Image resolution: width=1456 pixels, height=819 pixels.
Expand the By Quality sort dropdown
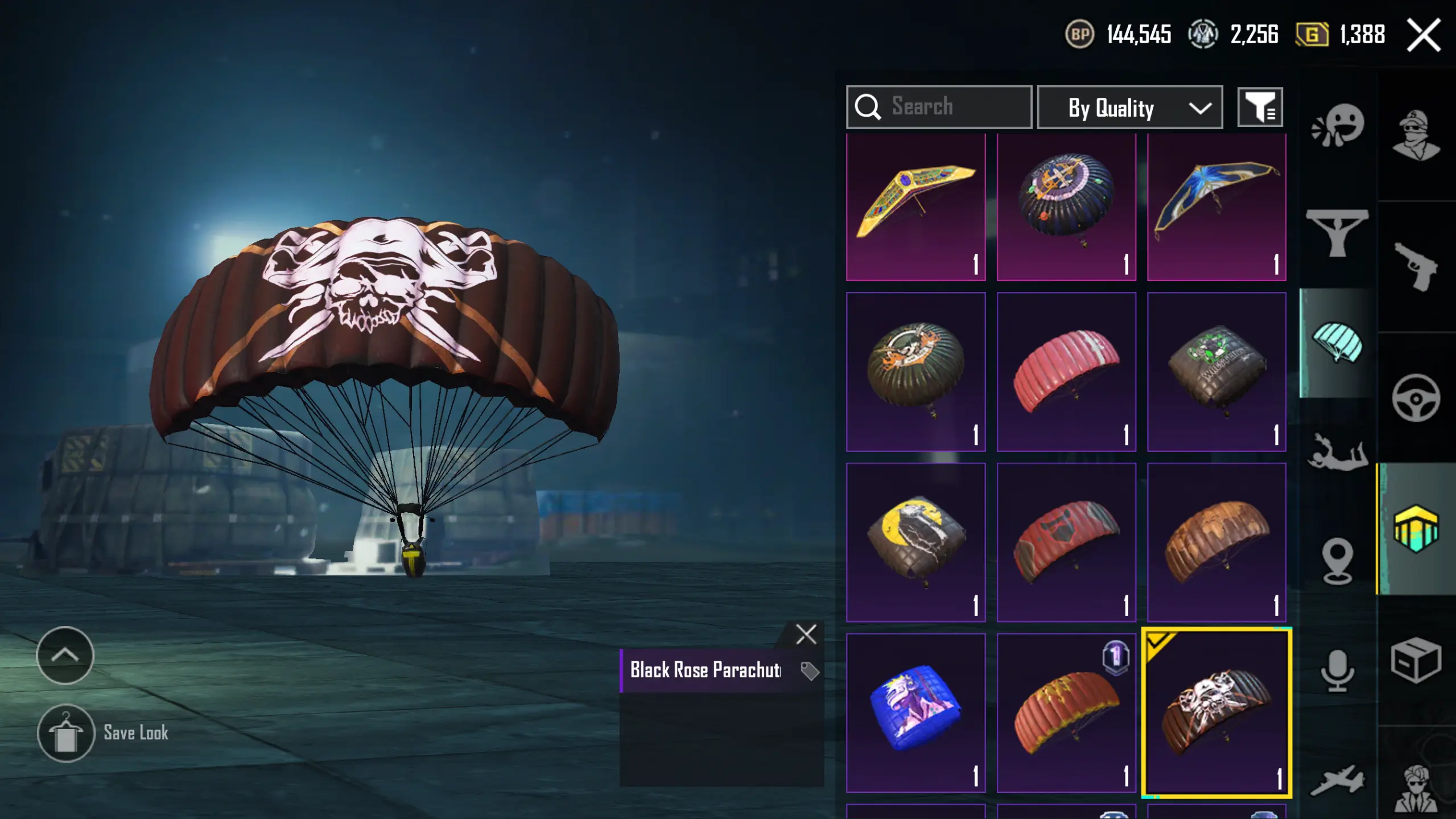click(x=1130, y=107)
